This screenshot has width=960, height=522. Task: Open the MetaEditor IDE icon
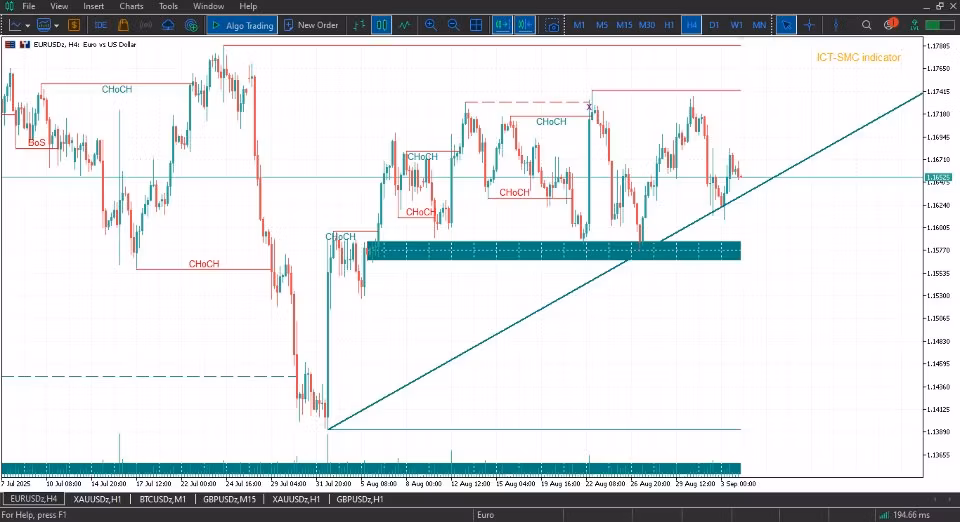[x=100, y=25]
